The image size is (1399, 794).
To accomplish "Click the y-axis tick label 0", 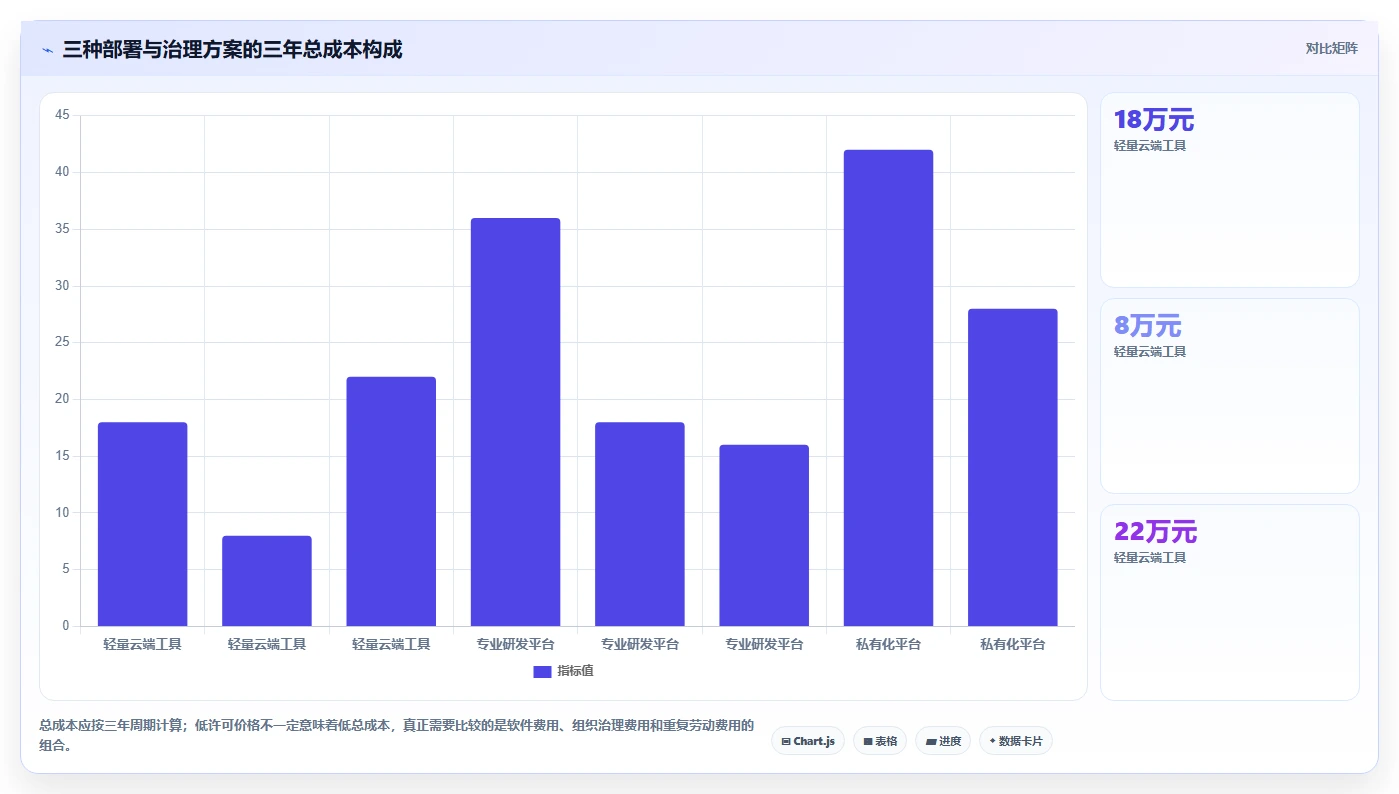I will (x=66, y=626).
